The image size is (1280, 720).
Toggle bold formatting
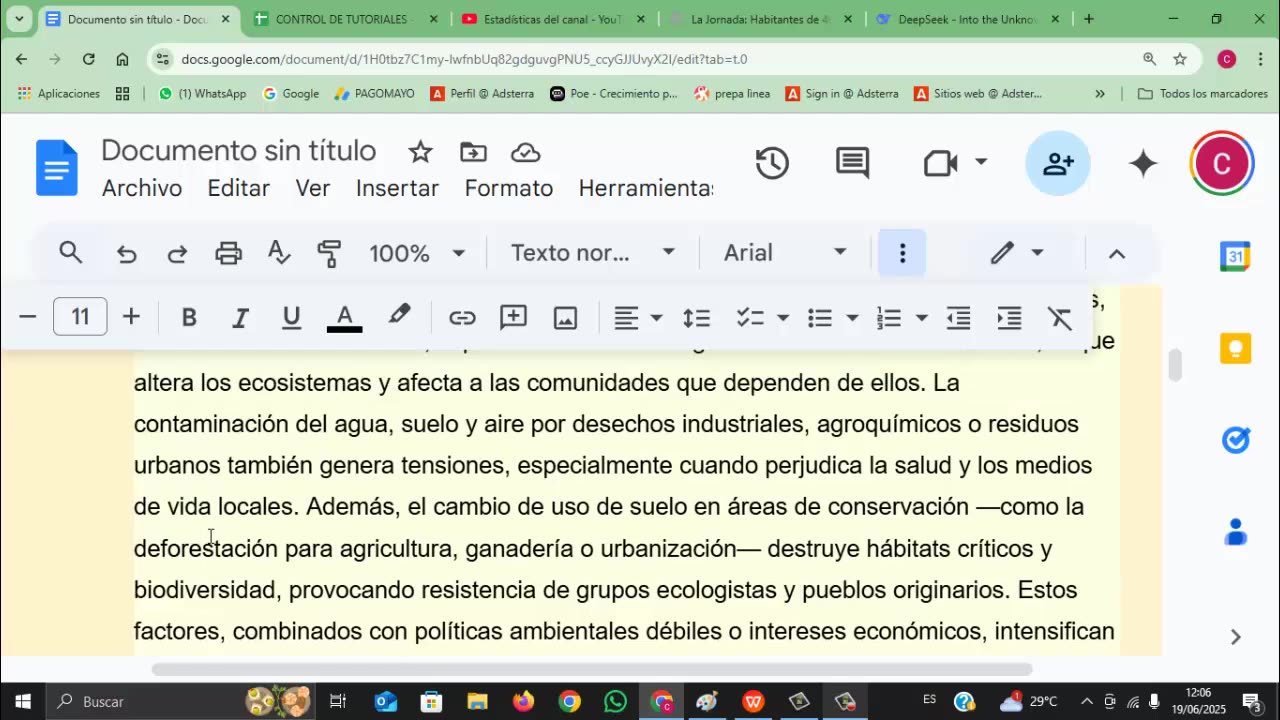click(188, 318)
